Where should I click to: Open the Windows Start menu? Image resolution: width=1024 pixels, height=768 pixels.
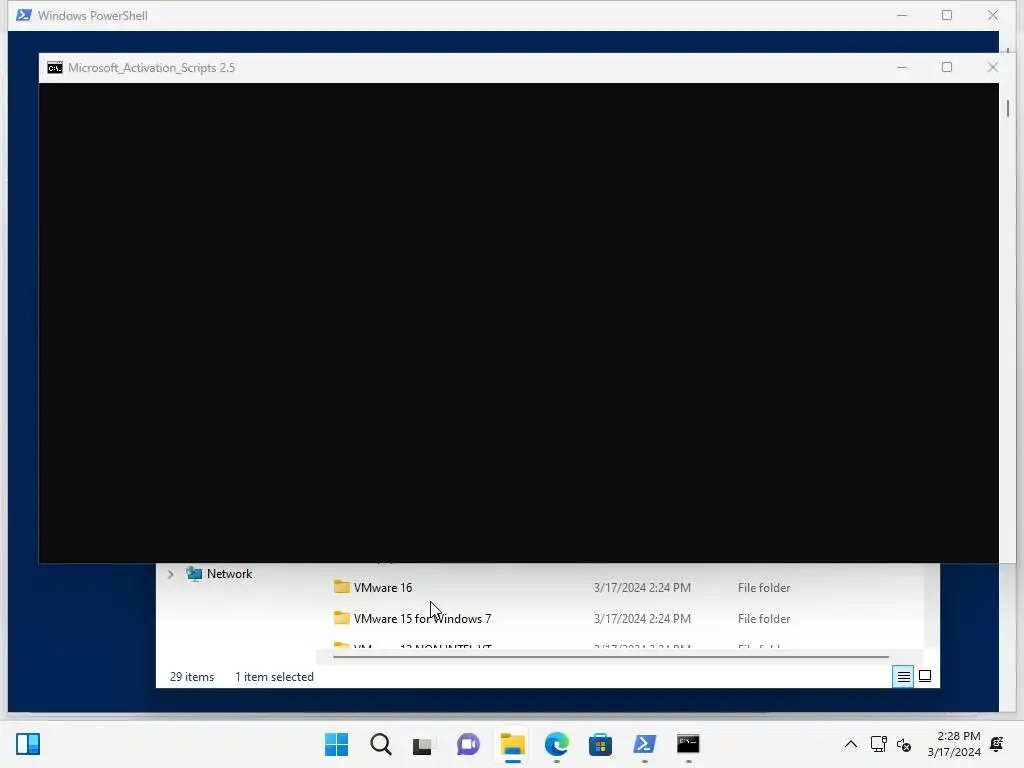pyautogui.click(x=336, y=744)
